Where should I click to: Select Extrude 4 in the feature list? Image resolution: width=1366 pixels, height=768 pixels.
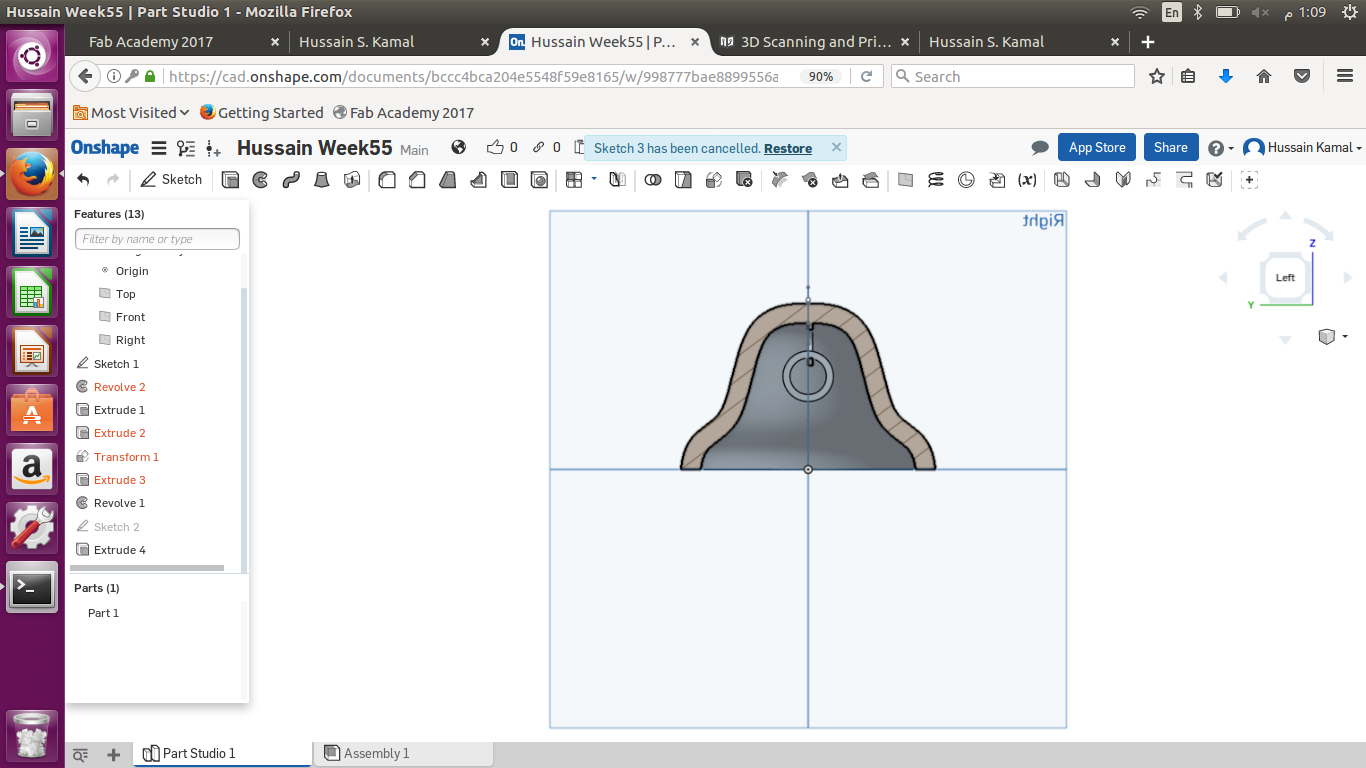119,550
